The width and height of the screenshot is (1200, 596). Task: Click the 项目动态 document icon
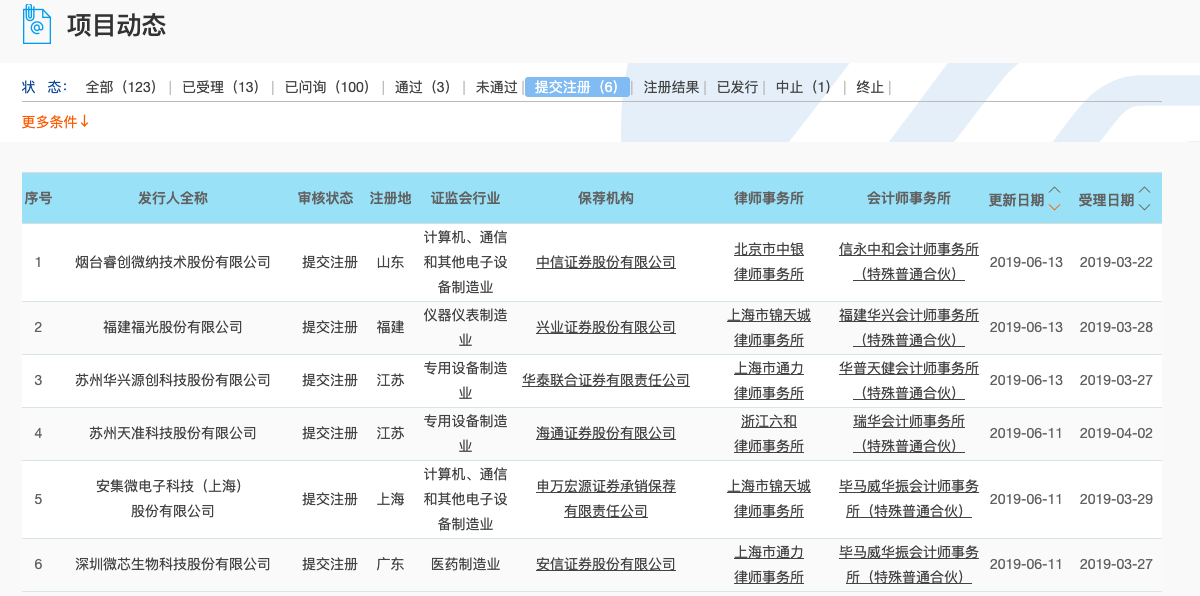pos(37,25)
